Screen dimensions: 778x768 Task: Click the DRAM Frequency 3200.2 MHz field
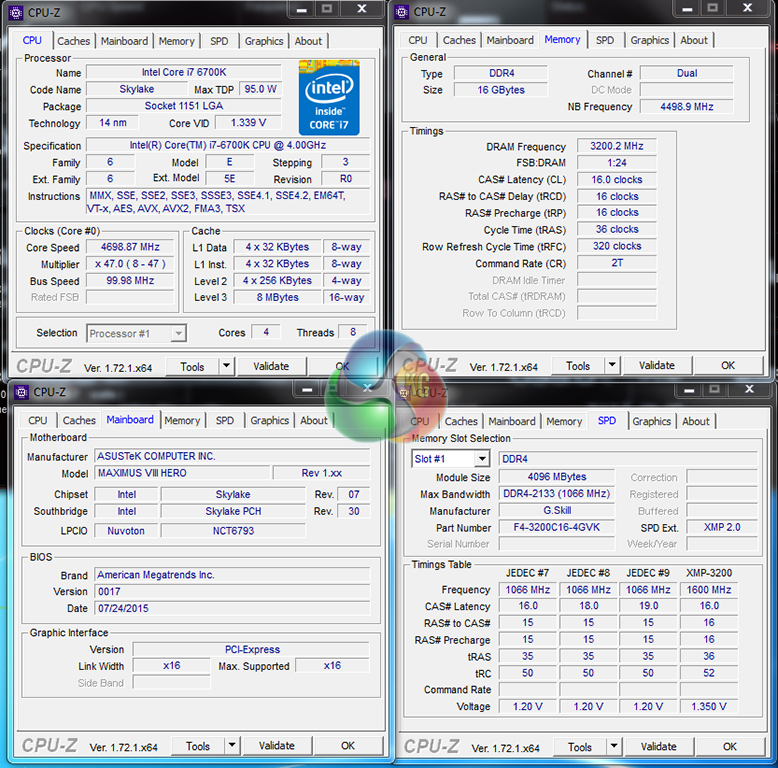pyautogui.click(x=617, y=146)
